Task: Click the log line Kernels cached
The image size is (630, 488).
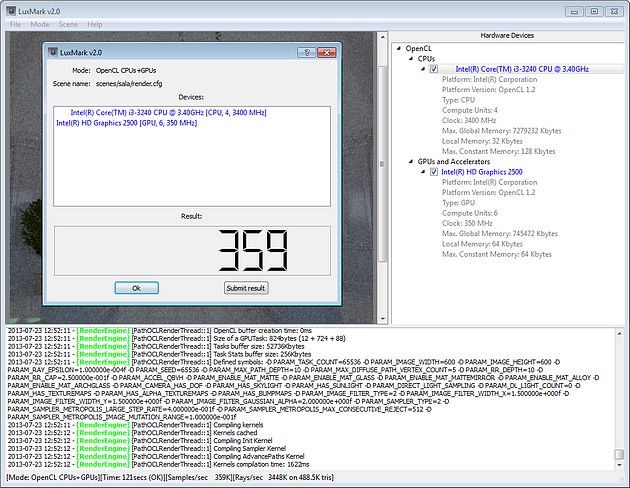Action: click(x=132, y=433)
